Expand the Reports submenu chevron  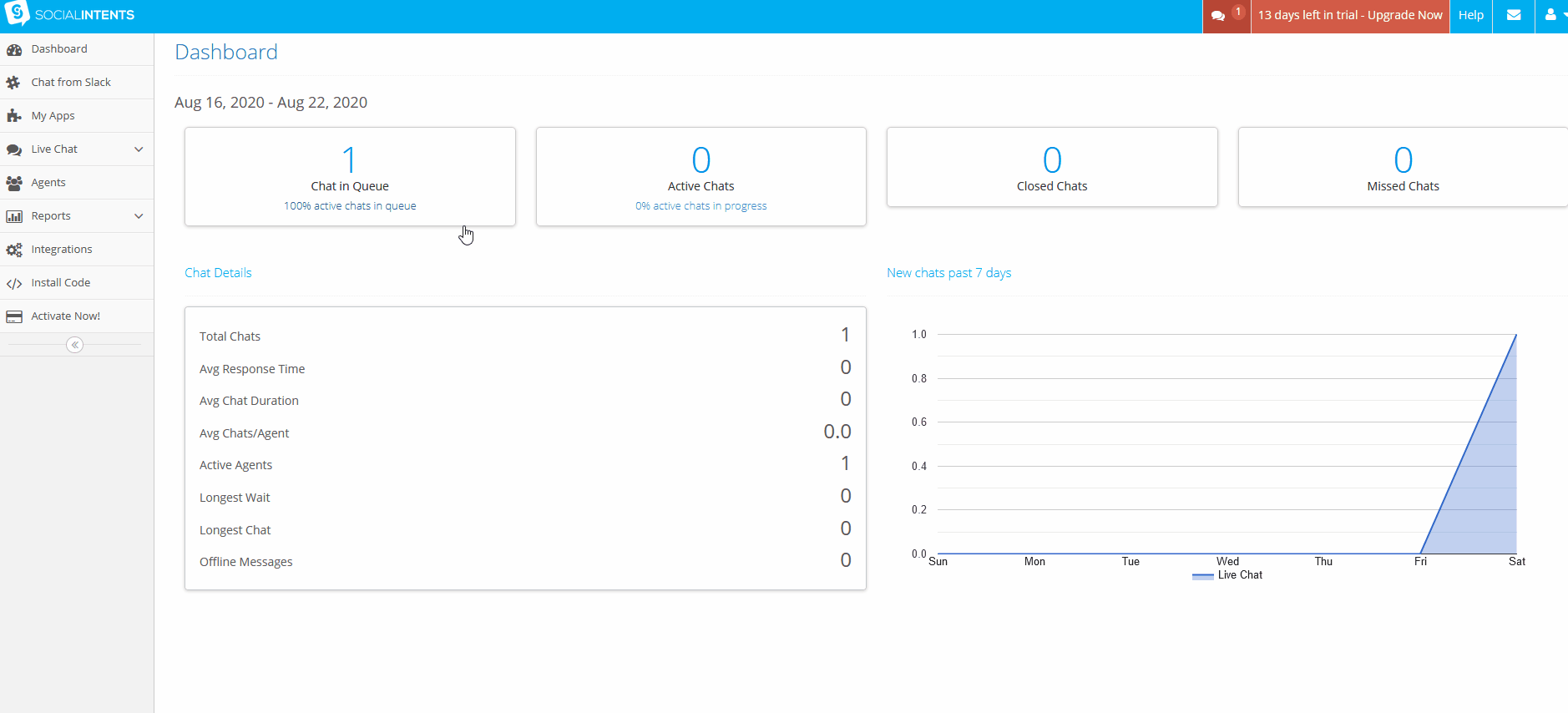[x=139, y=216]
